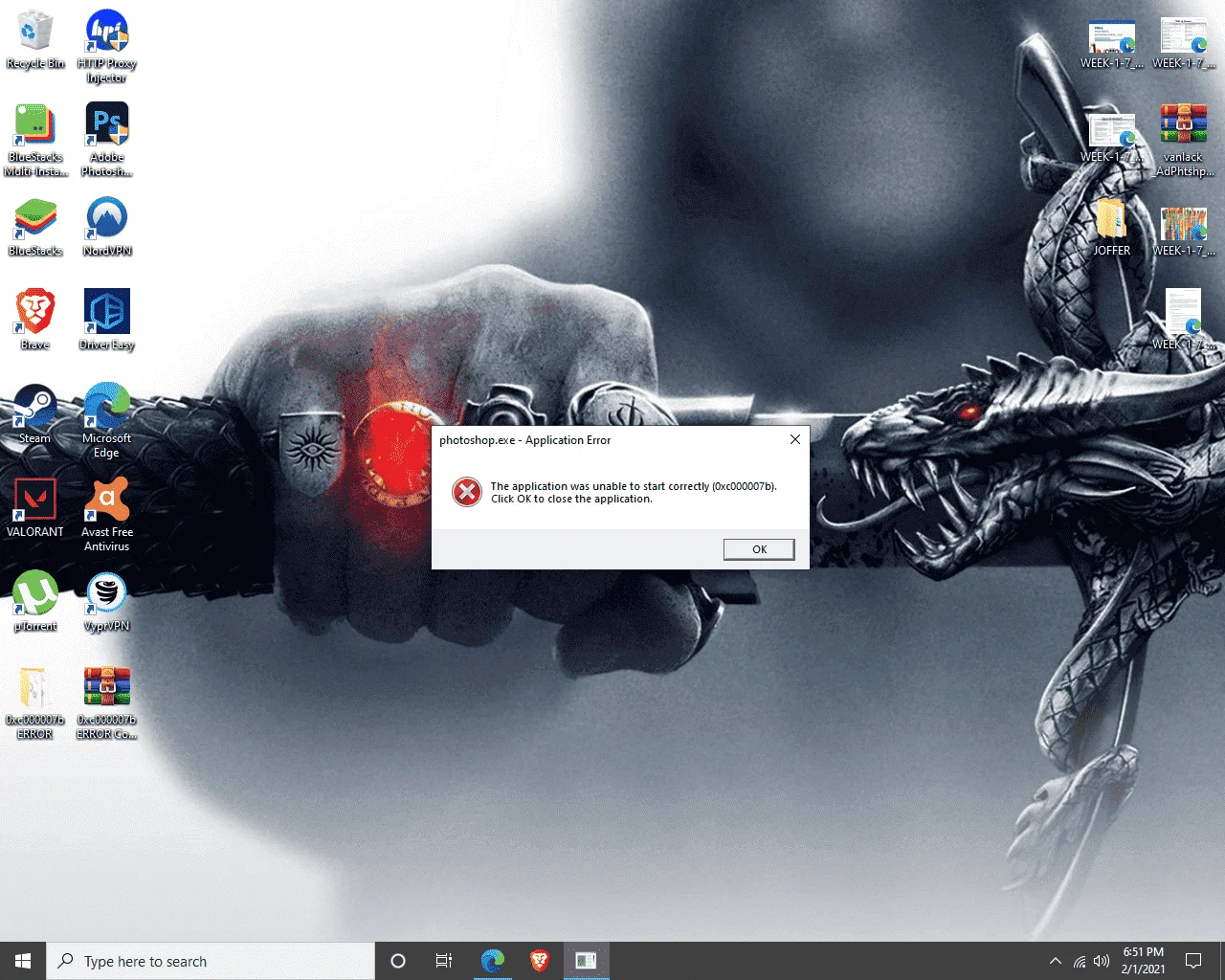Select the 0xc000007b ERROR WinRAR archive icon
Viewport: 1225px width, 980px height.
pos(107,702)
